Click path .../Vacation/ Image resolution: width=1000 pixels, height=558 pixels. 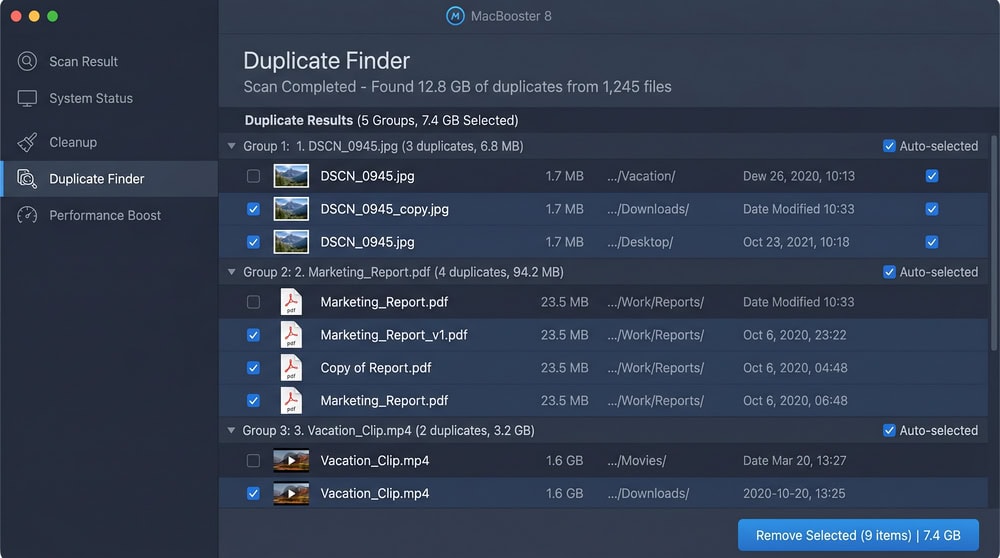[x=641, y=176]
